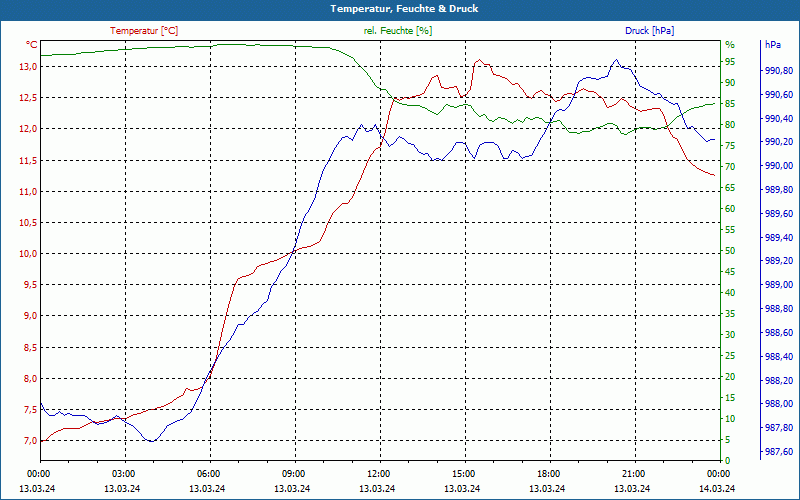The height and width of the screenshot is (500, 800).
Task: Click the '9,0' temperature axis value
Action: click(x=30, y=316)
